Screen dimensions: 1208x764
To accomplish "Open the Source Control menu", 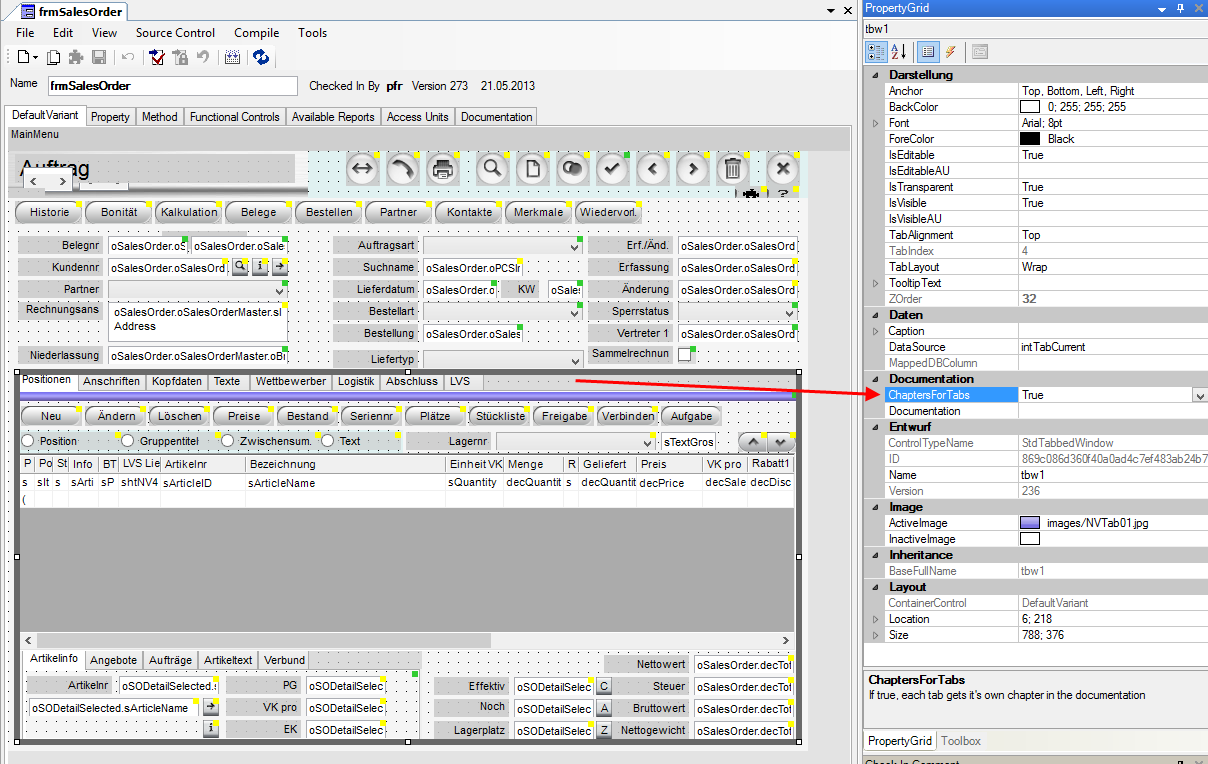I will pyautogui.click(x=175, y=33).
